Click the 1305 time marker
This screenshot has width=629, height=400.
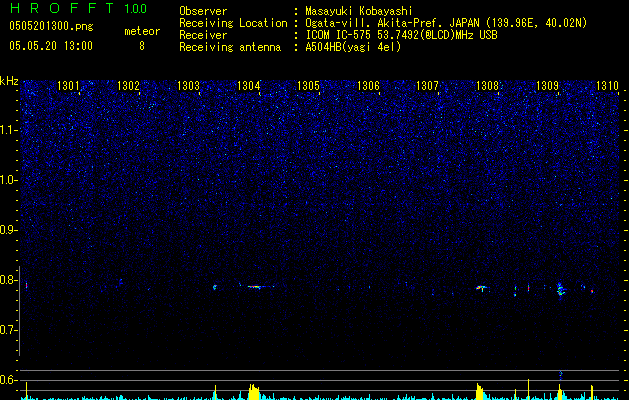coord(308,86)
